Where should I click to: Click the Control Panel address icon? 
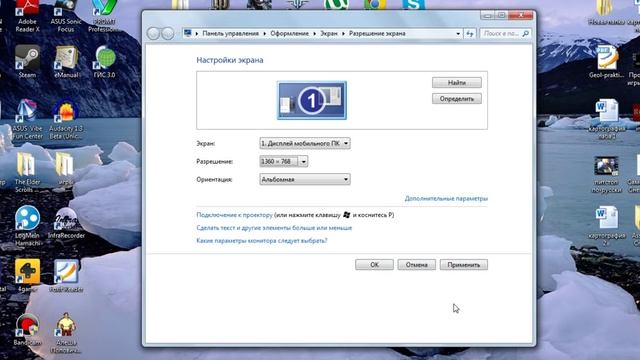188,33
